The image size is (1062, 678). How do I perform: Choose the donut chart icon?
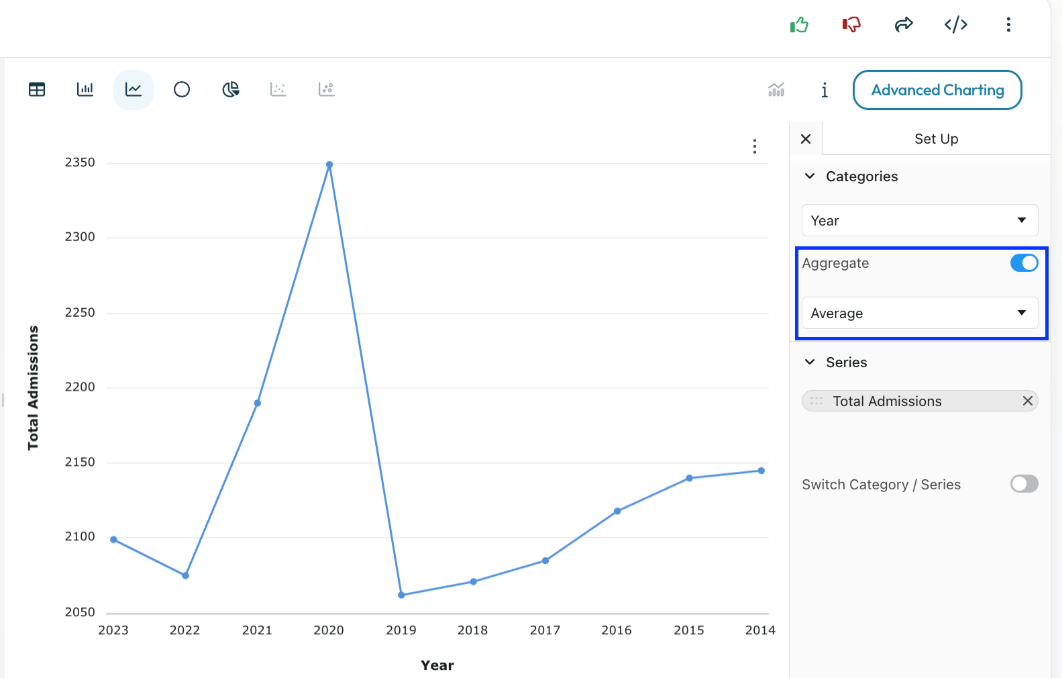pos(182,90)
